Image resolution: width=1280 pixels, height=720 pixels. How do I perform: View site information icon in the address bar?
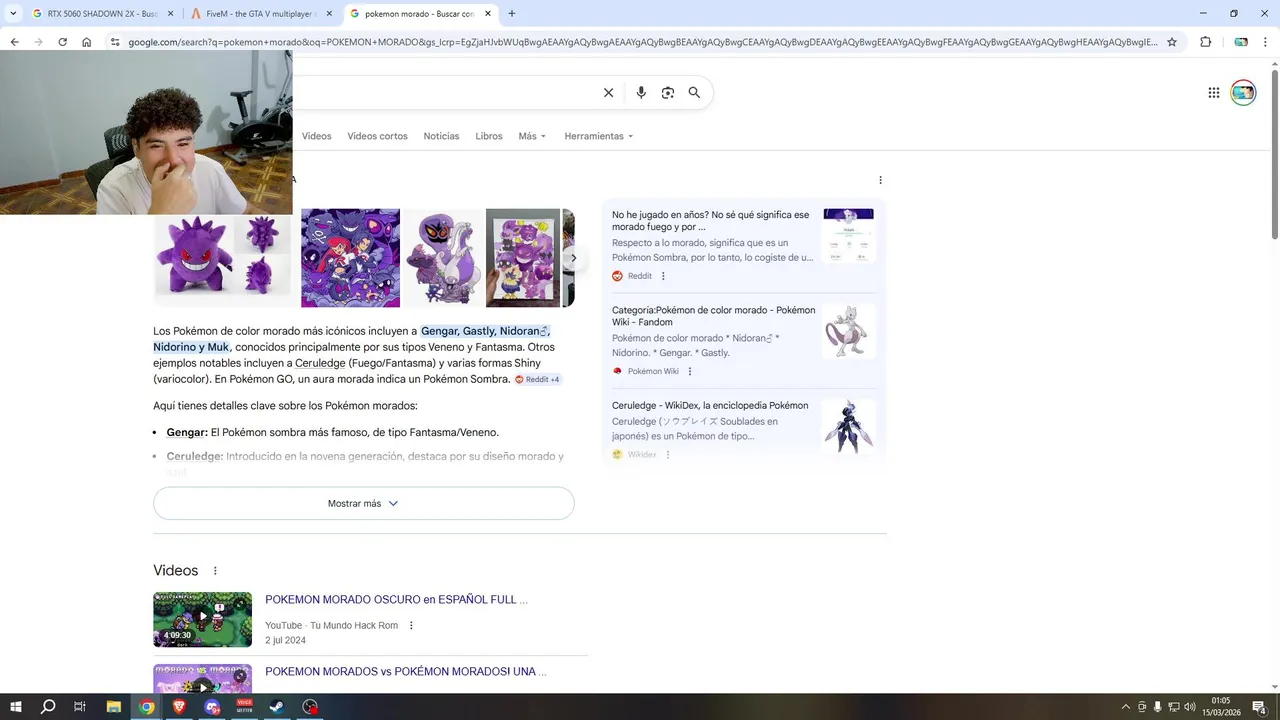(x=115, y=42)
